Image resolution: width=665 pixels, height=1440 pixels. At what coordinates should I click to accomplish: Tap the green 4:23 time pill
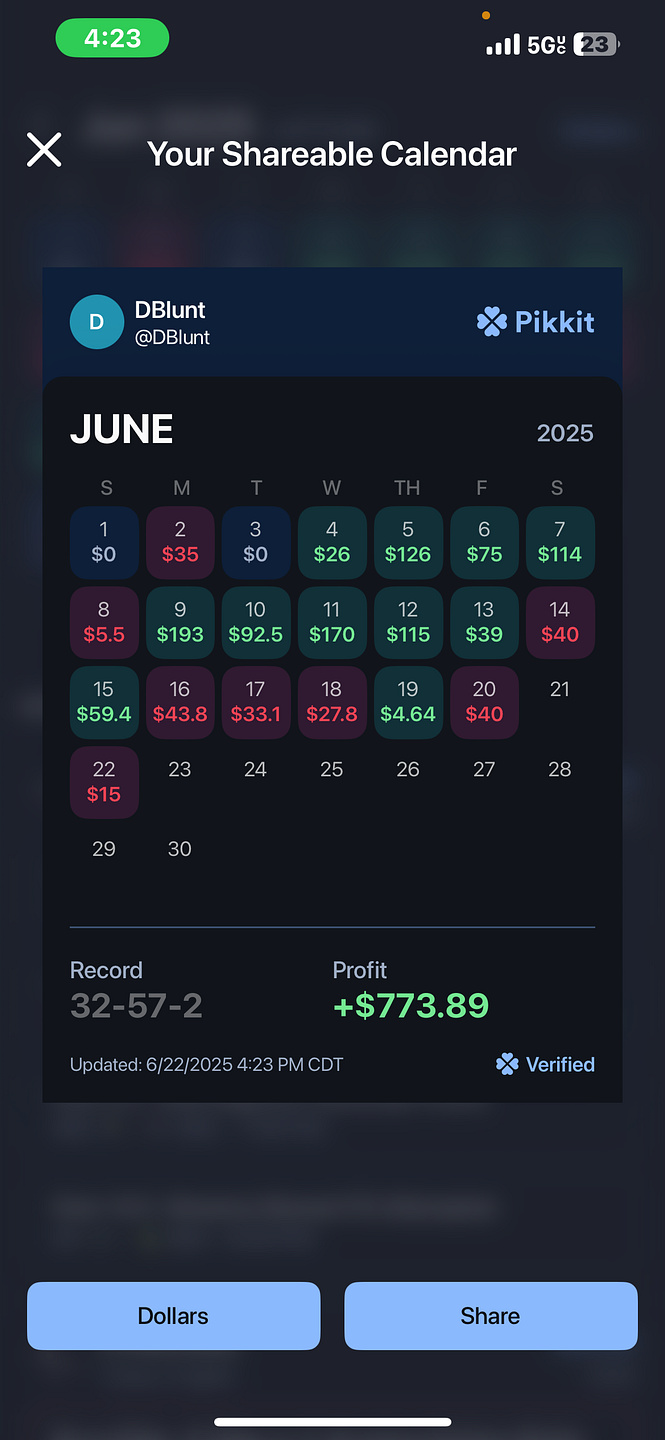pyautogui.click(x=112, y=39)
